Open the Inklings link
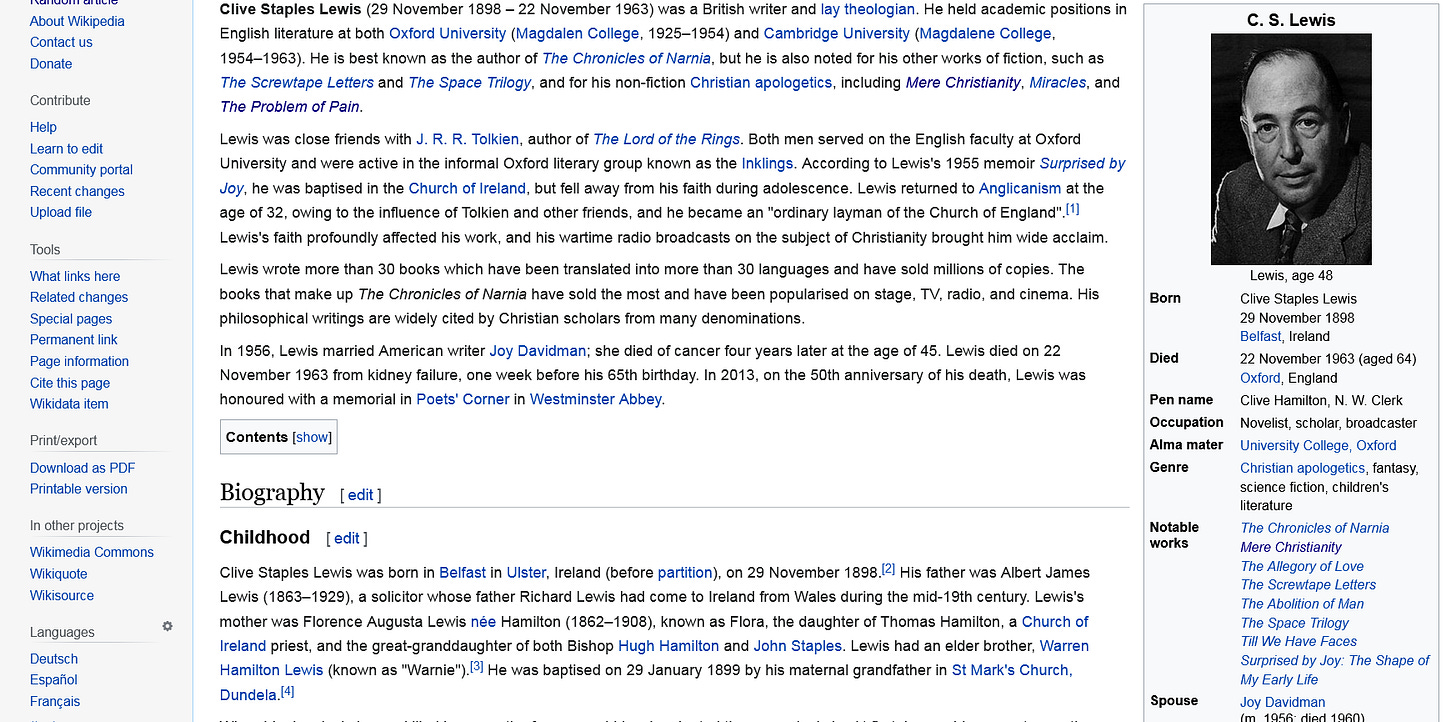 coord(767,163)
